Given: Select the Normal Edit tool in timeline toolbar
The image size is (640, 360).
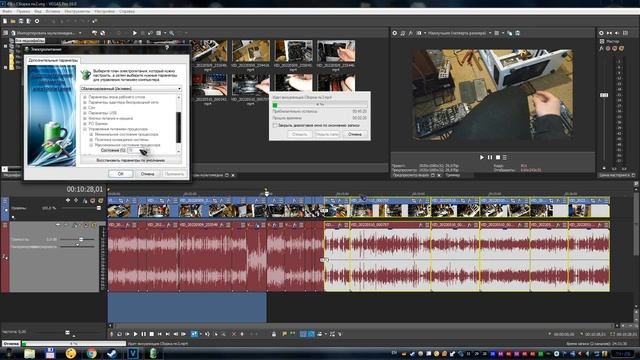Looking at the screenshot, I should [x=194, y=334].
